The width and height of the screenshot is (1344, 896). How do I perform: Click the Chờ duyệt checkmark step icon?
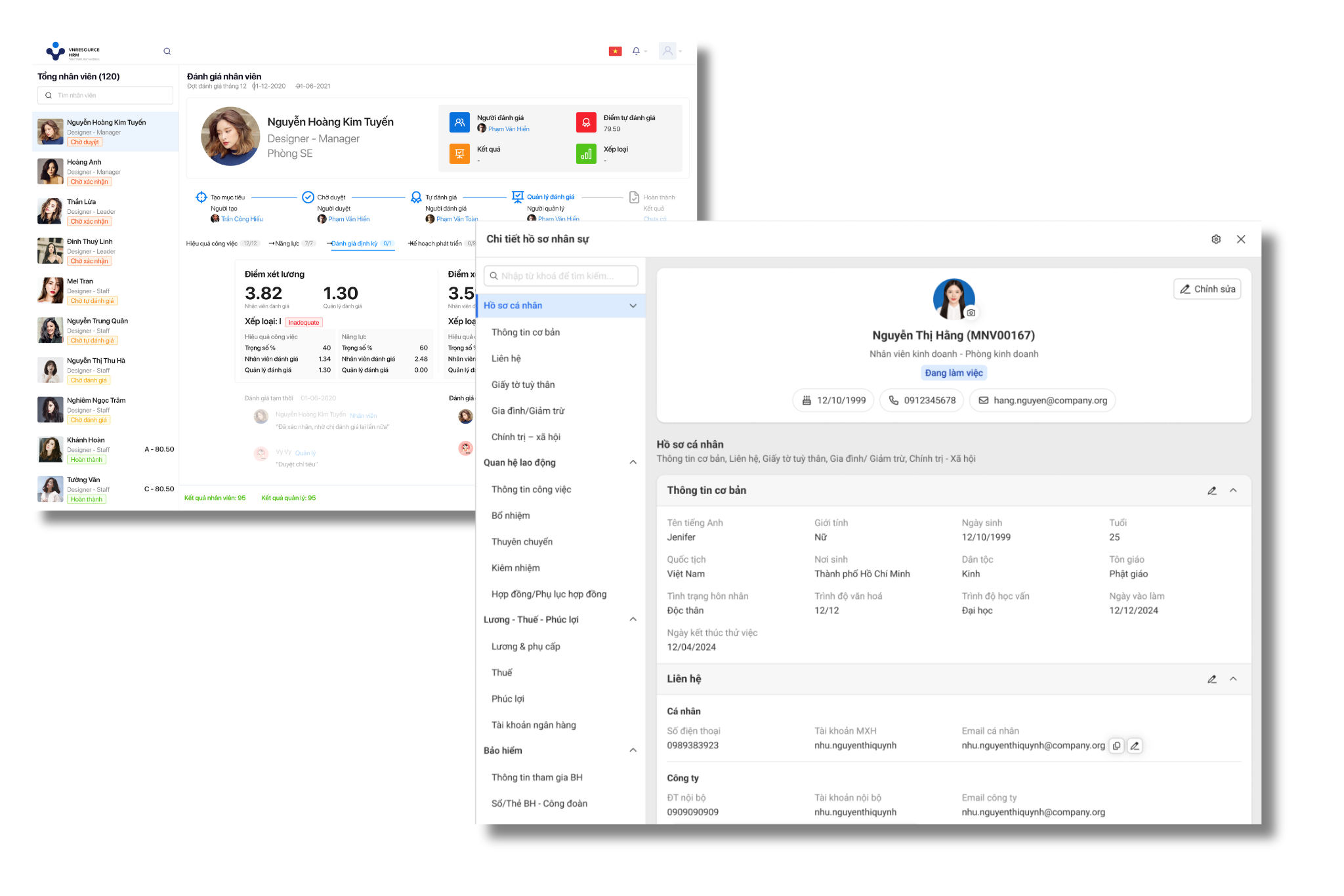tap(308, 197)
